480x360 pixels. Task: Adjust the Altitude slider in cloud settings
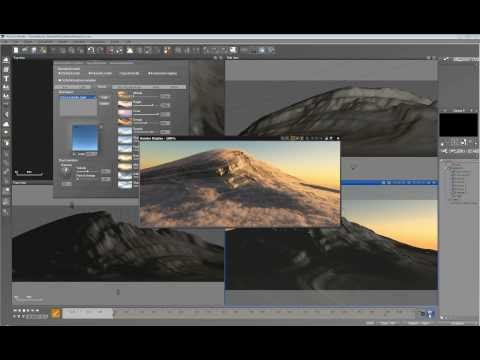(x=146, y=97)
